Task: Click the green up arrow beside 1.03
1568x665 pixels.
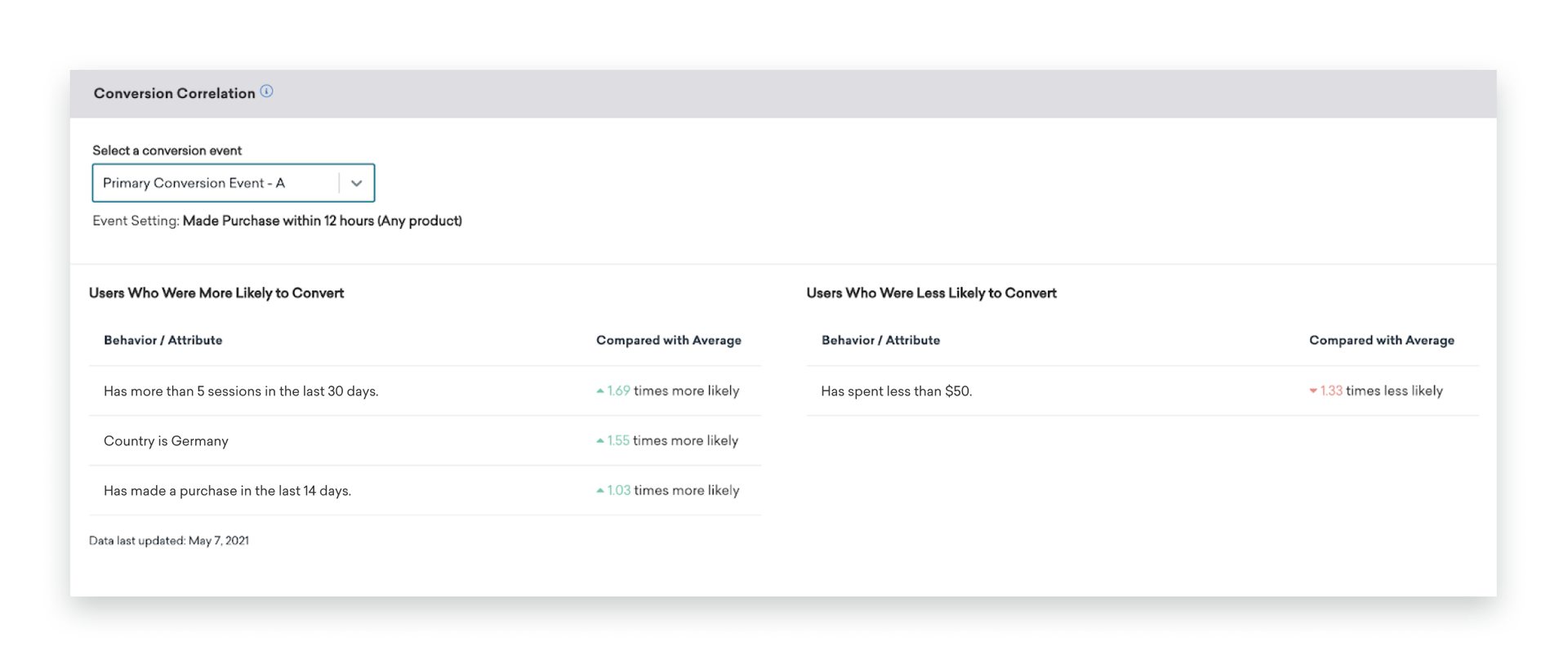Action: point(600,491)
